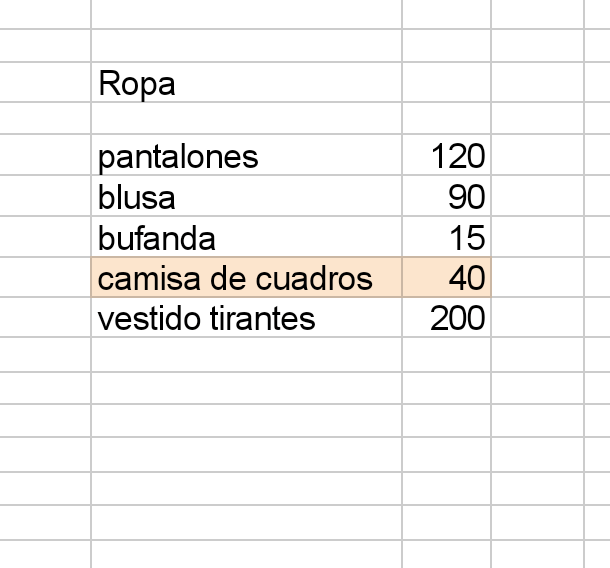Click the blank cell between Ropa and pantalones
The image size is (610, 568).
point(246,118)
